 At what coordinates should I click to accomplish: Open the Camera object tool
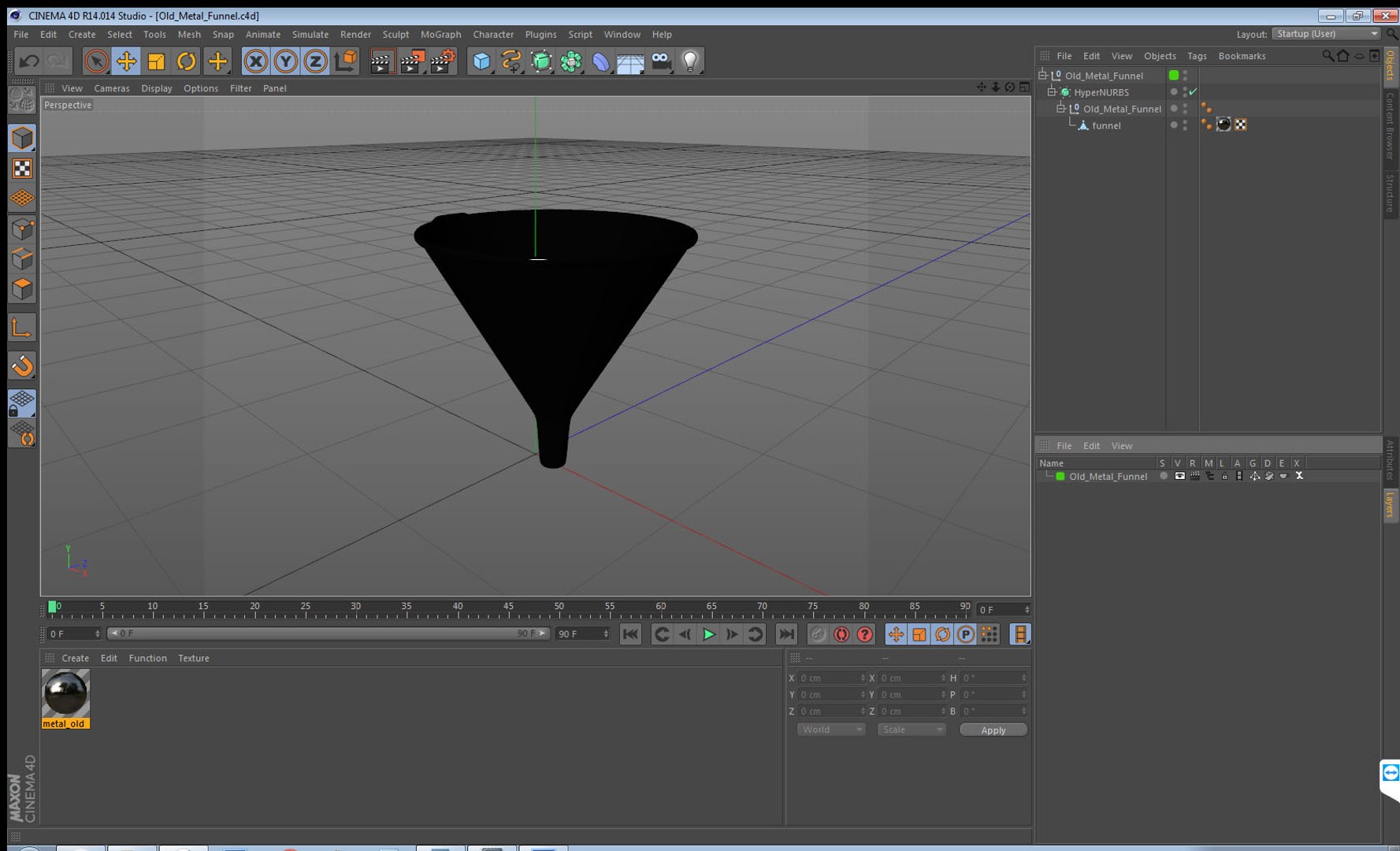click(x=661, y=61)
